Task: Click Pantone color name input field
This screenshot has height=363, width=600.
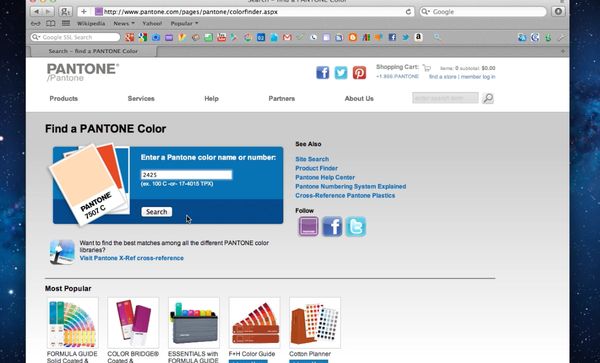Action: (x=186, y=174)
